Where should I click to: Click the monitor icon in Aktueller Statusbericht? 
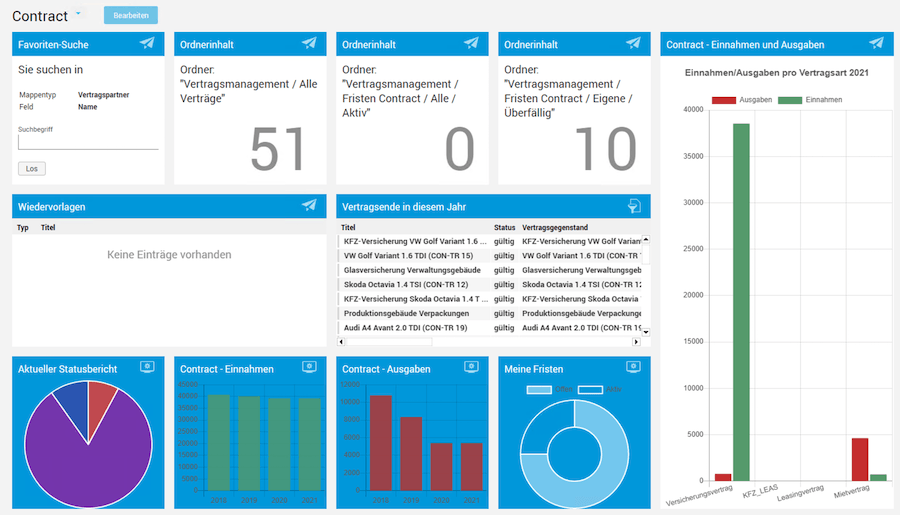(x=147, y=367)
